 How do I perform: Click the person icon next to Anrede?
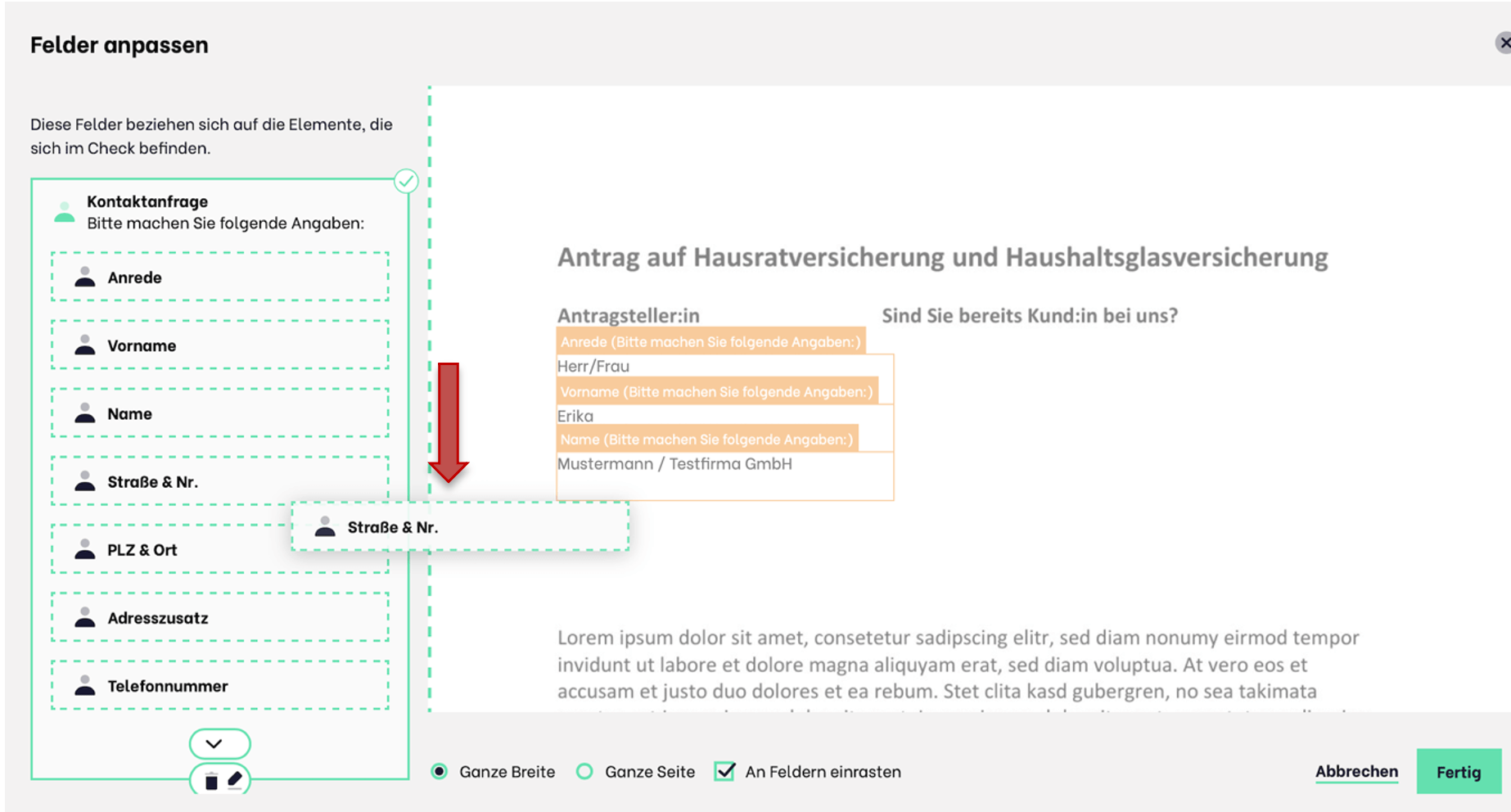pyautogui.click(x=85, y=277)
